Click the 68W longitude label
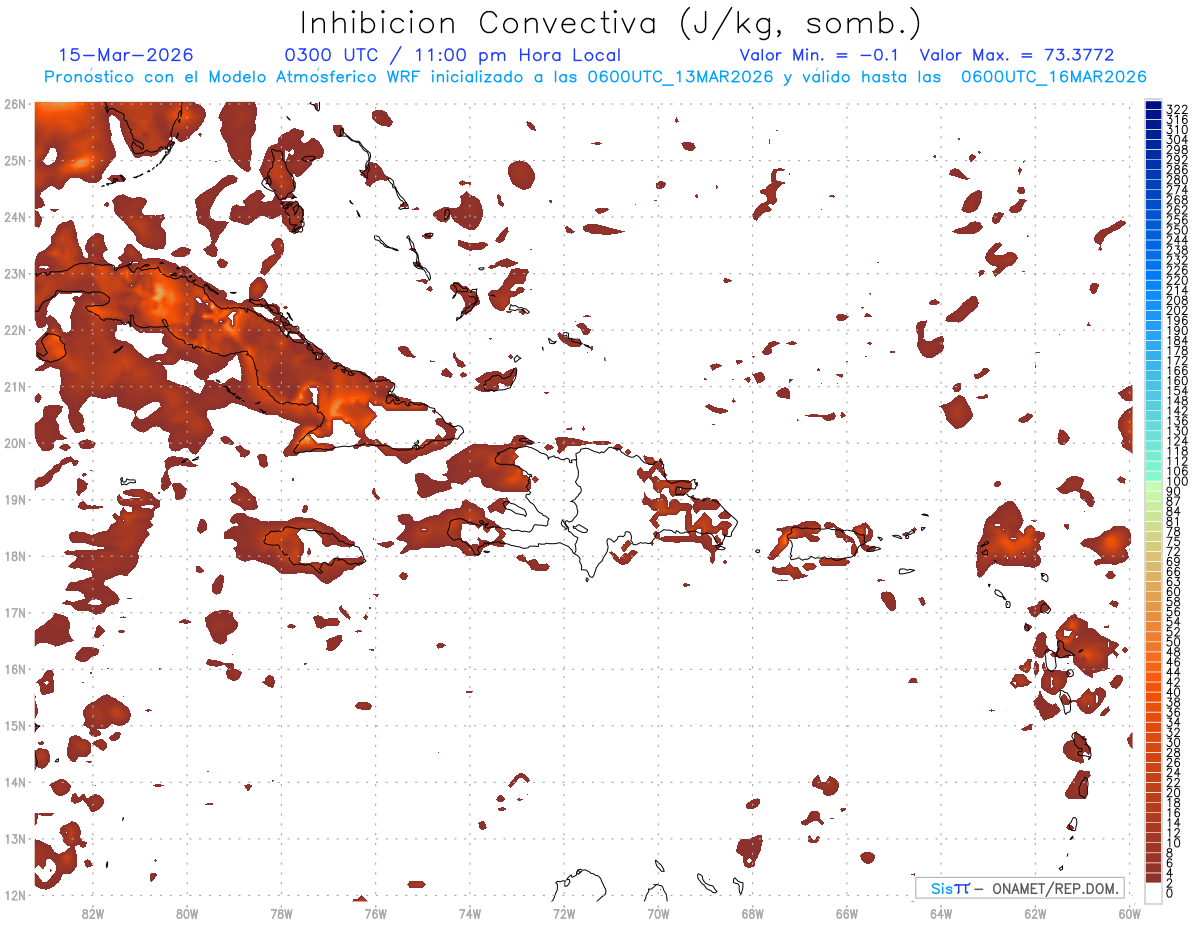1200x927 pixels. [752, 912]
